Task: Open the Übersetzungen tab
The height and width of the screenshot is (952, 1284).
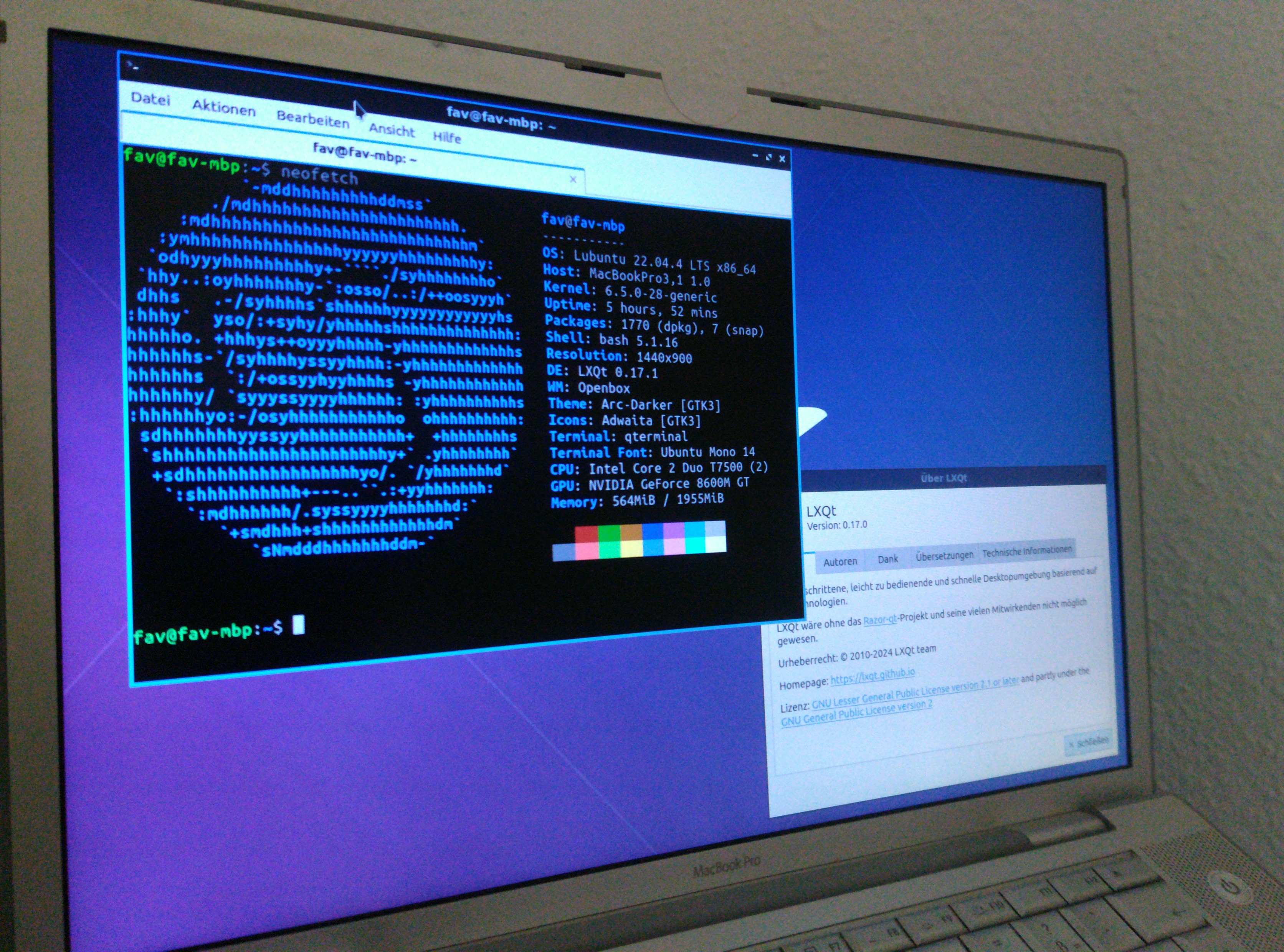Action: tap(944, 555)
